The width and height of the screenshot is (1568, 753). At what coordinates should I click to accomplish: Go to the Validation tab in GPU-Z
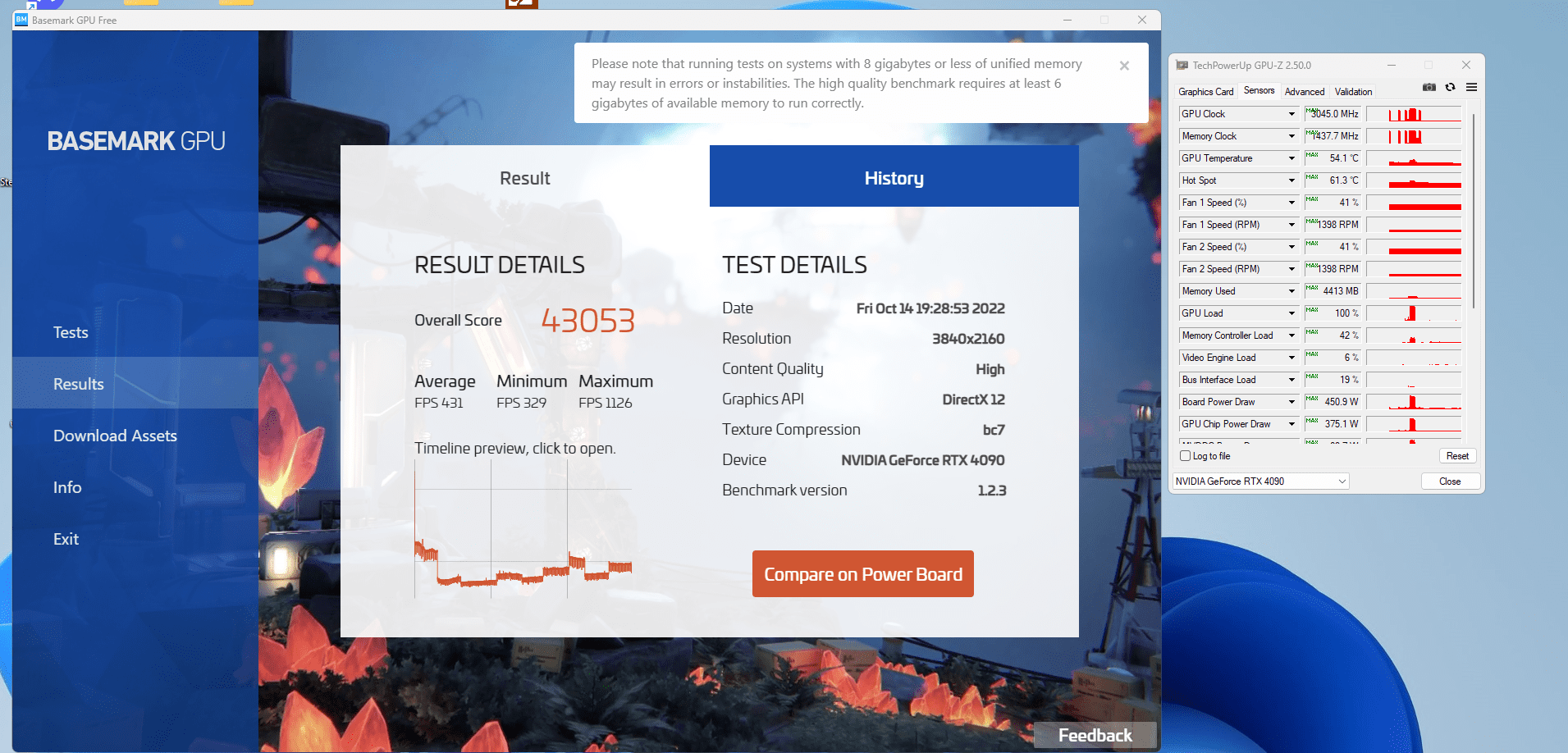tap(1353, 92)
